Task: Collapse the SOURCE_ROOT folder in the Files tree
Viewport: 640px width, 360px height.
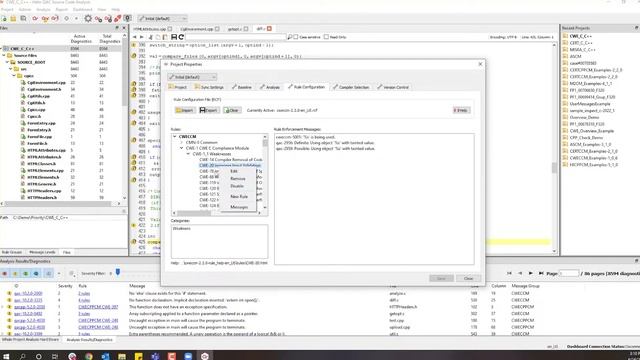Action: (x=7, y=62)
